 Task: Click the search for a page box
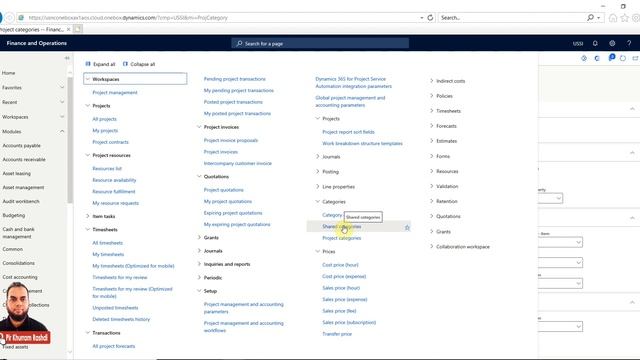click(x=320, y=43)
